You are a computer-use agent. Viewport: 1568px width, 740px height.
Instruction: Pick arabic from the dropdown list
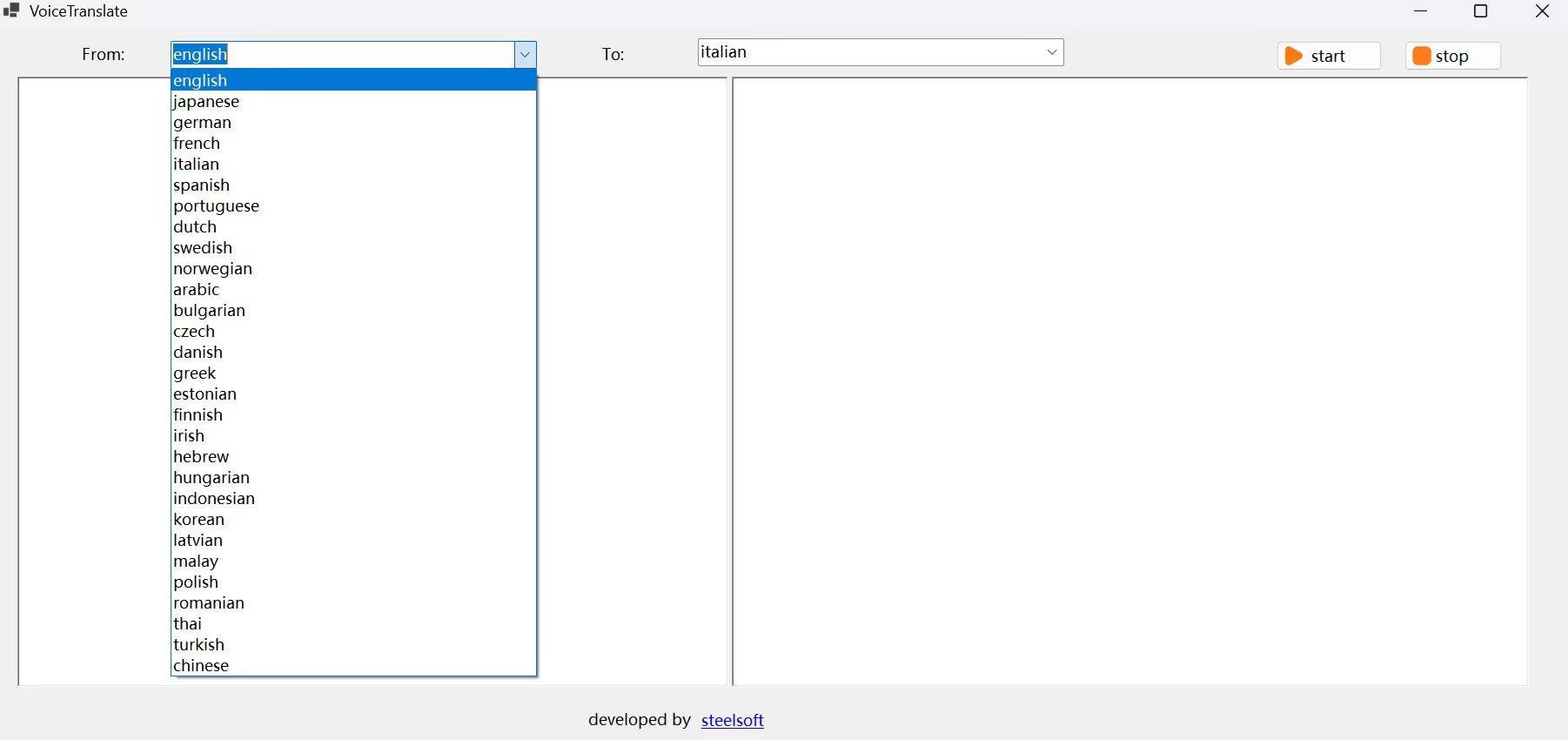tap(353, 289)
